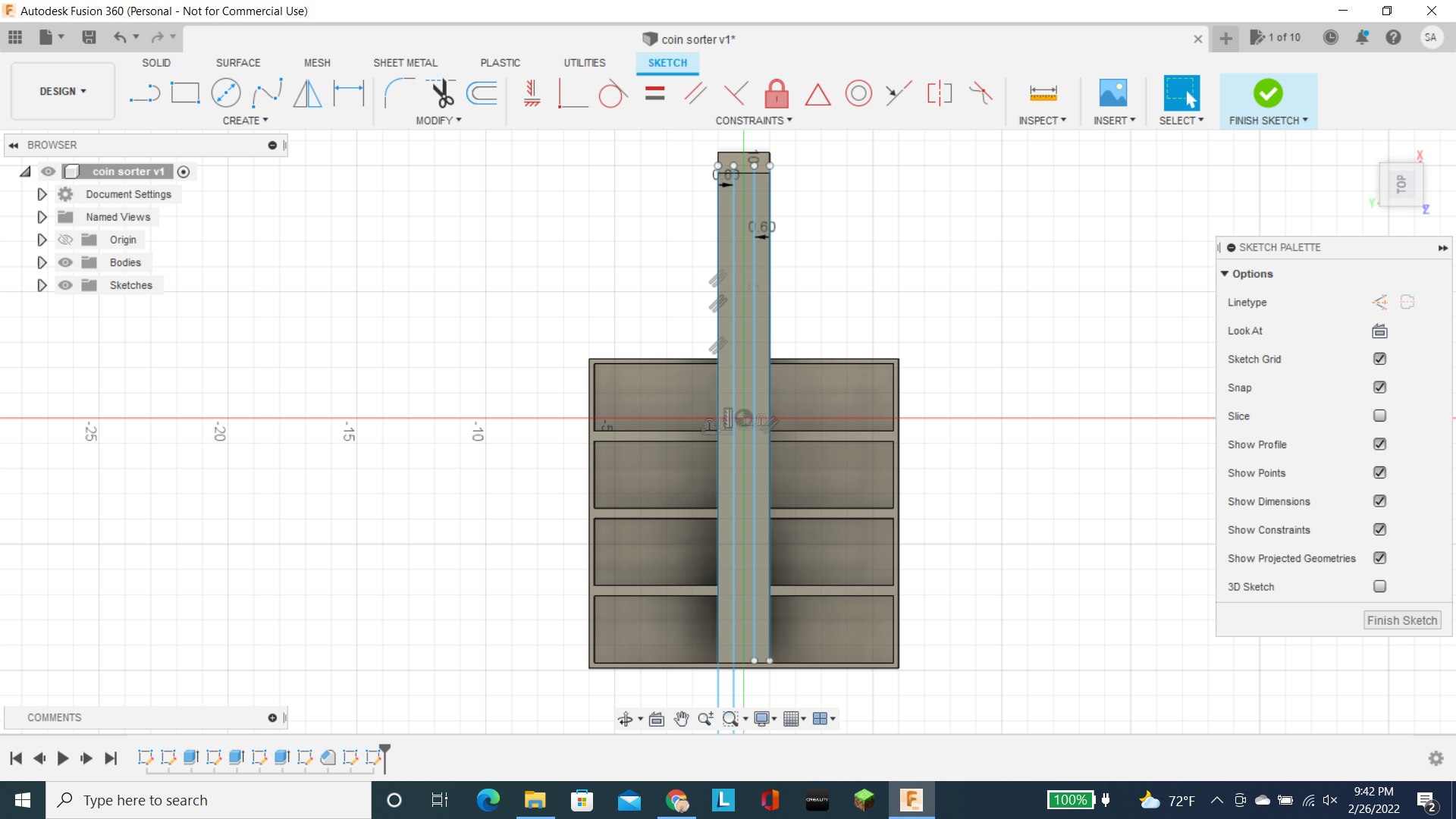The image size is (1456, 819).
Task: Apply the Fix/UnFix lock constraint
Action: pos(777,93)
